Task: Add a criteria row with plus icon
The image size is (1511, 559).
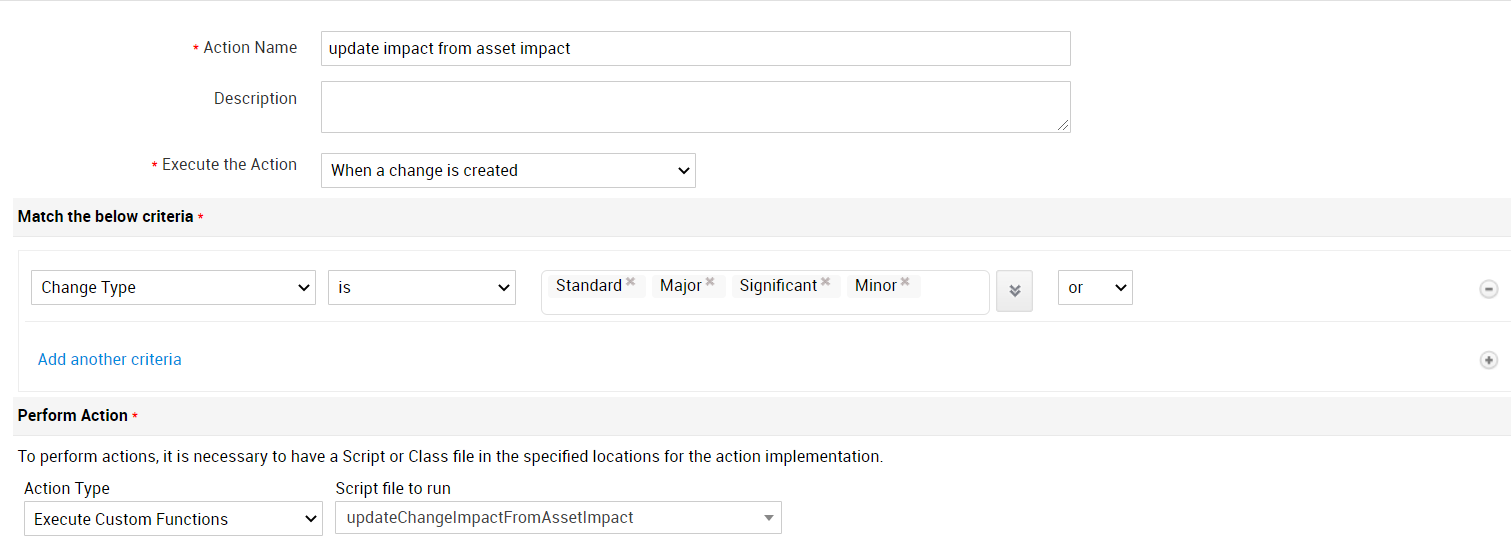Action: pyautogui.click(x=1489, y=360)
